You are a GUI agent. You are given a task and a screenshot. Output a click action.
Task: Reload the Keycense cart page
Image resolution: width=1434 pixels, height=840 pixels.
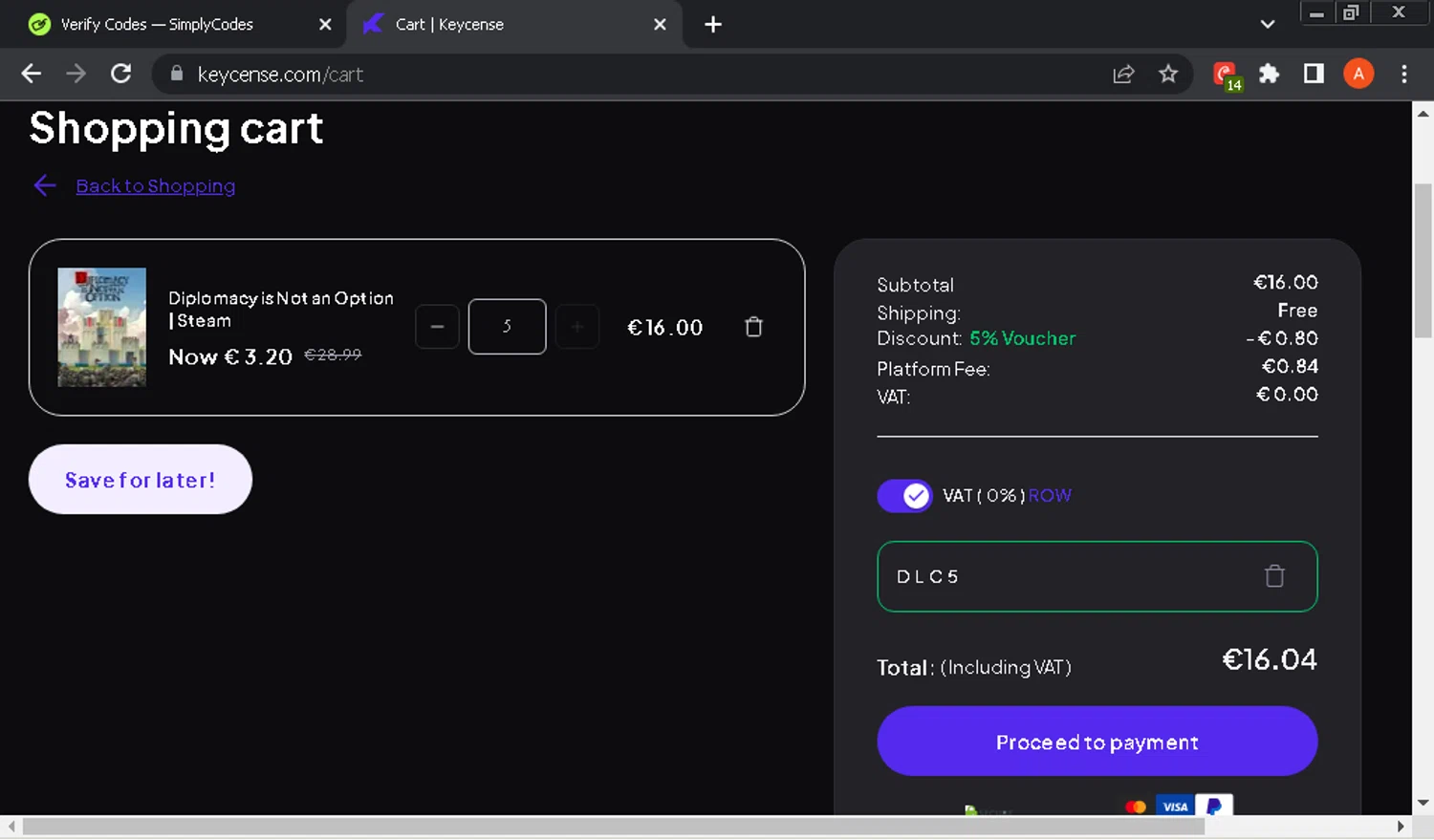120,75
